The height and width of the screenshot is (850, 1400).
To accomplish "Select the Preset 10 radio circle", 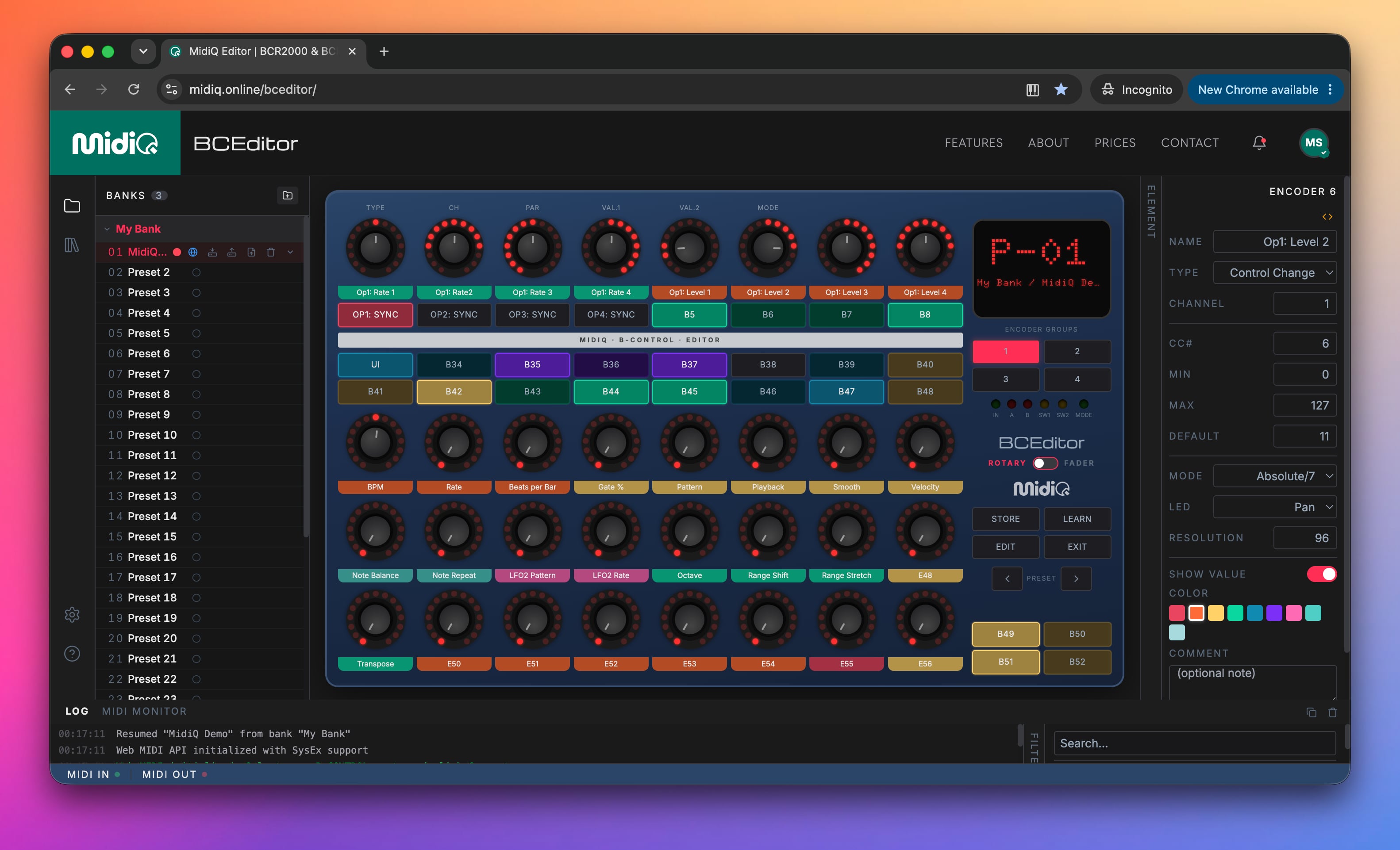I will click(x=196, y=435).
